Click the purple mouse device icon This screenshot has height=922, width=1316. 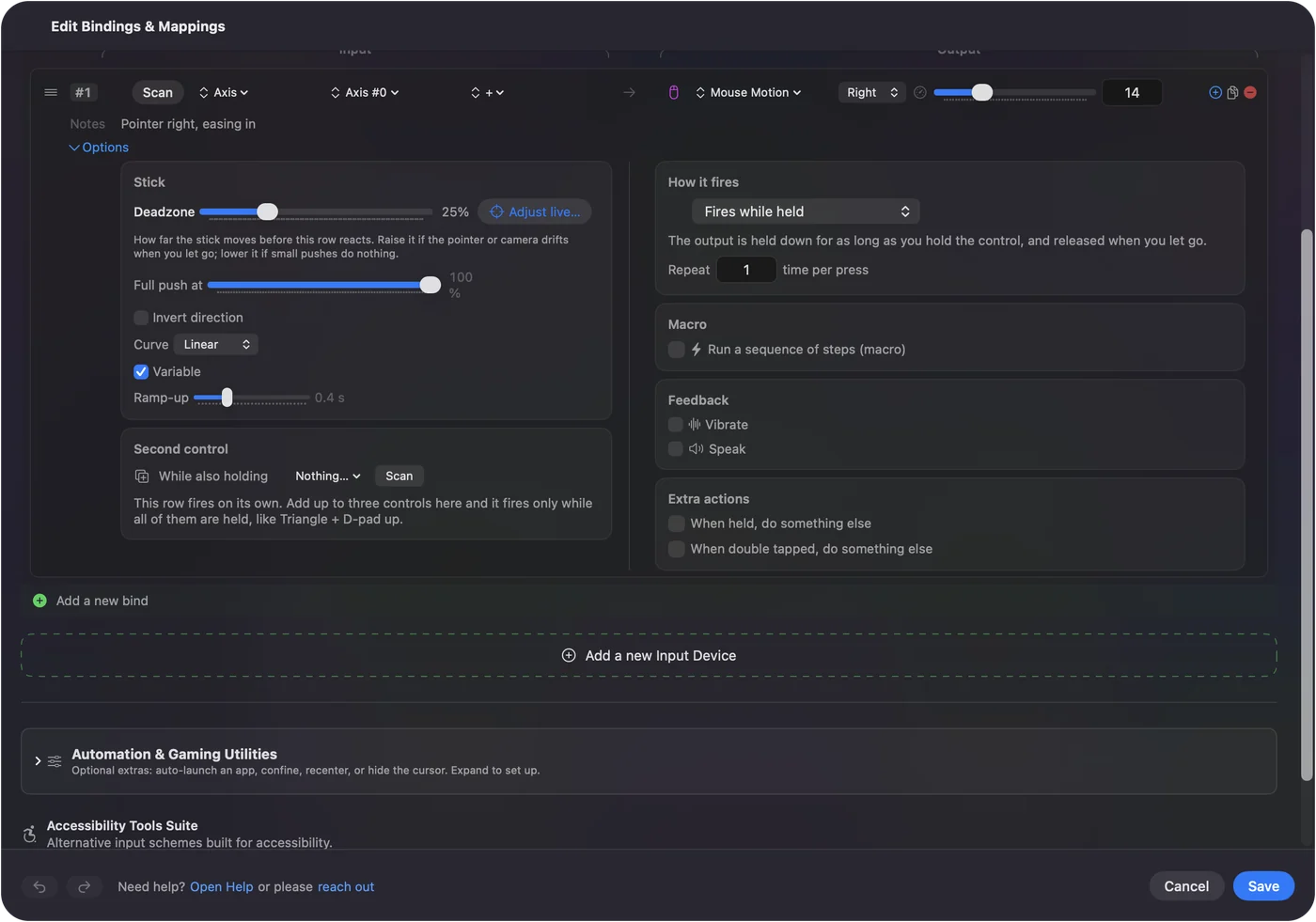coord(673,92)
